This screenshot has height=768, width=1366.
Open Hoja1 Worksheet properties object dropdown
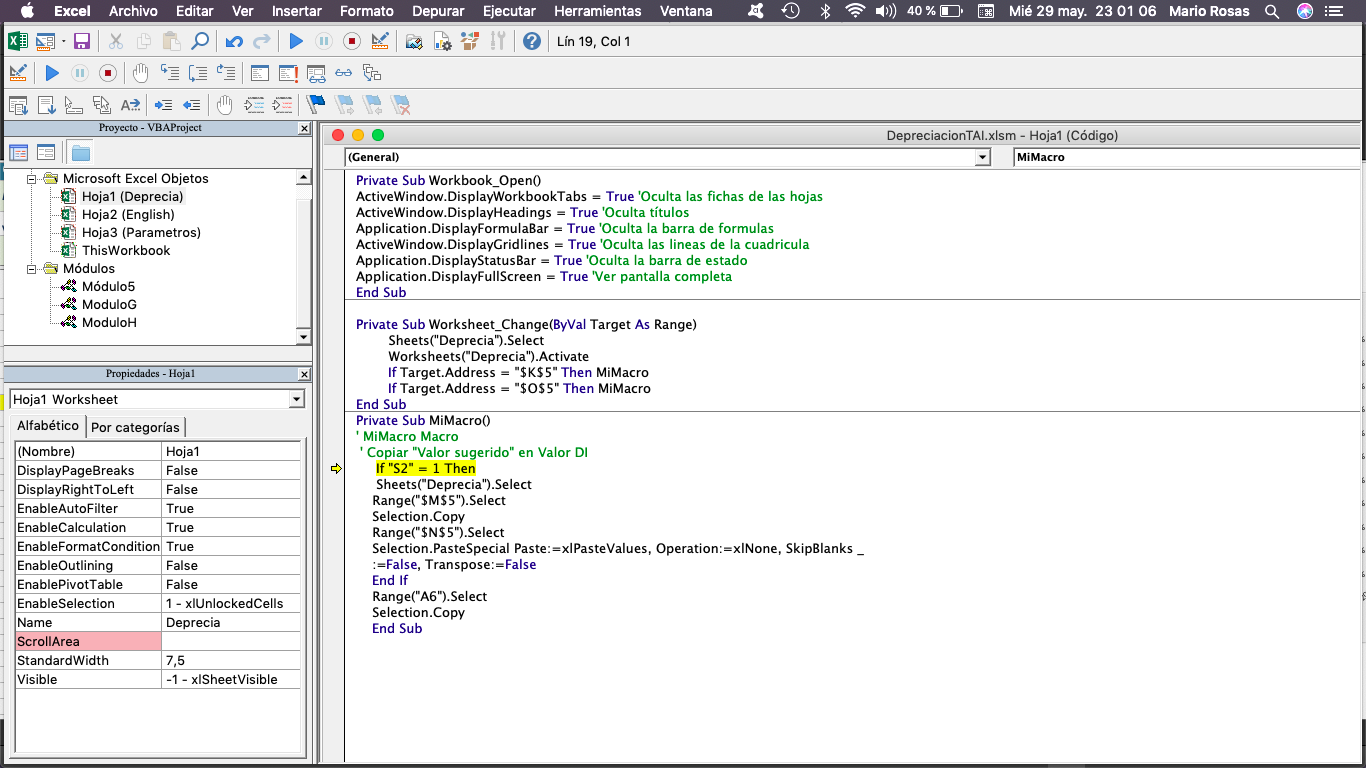(x=296, y=399)
